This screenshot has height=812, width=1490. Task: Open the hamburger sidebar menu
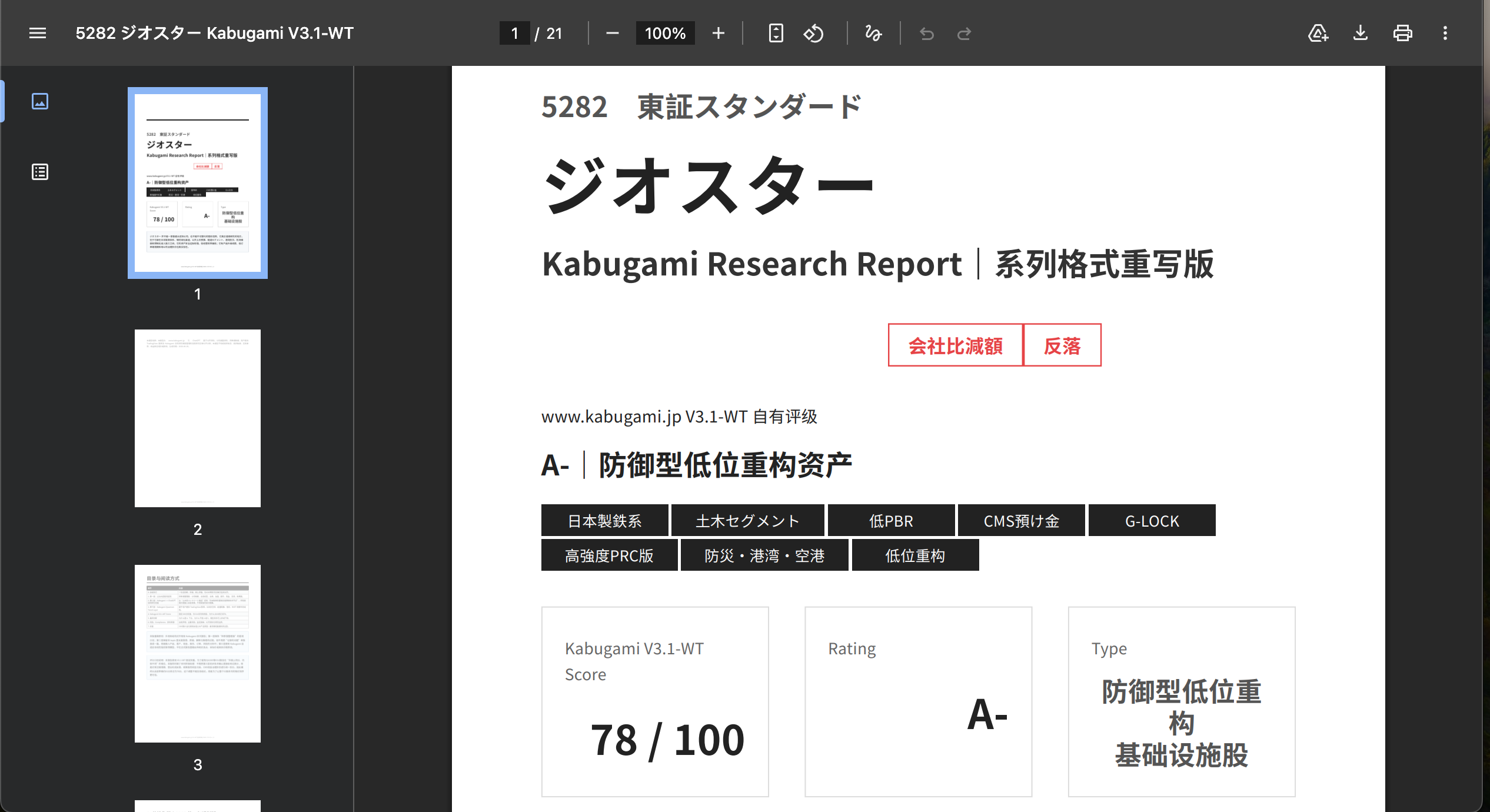click(x=38, y=33)
